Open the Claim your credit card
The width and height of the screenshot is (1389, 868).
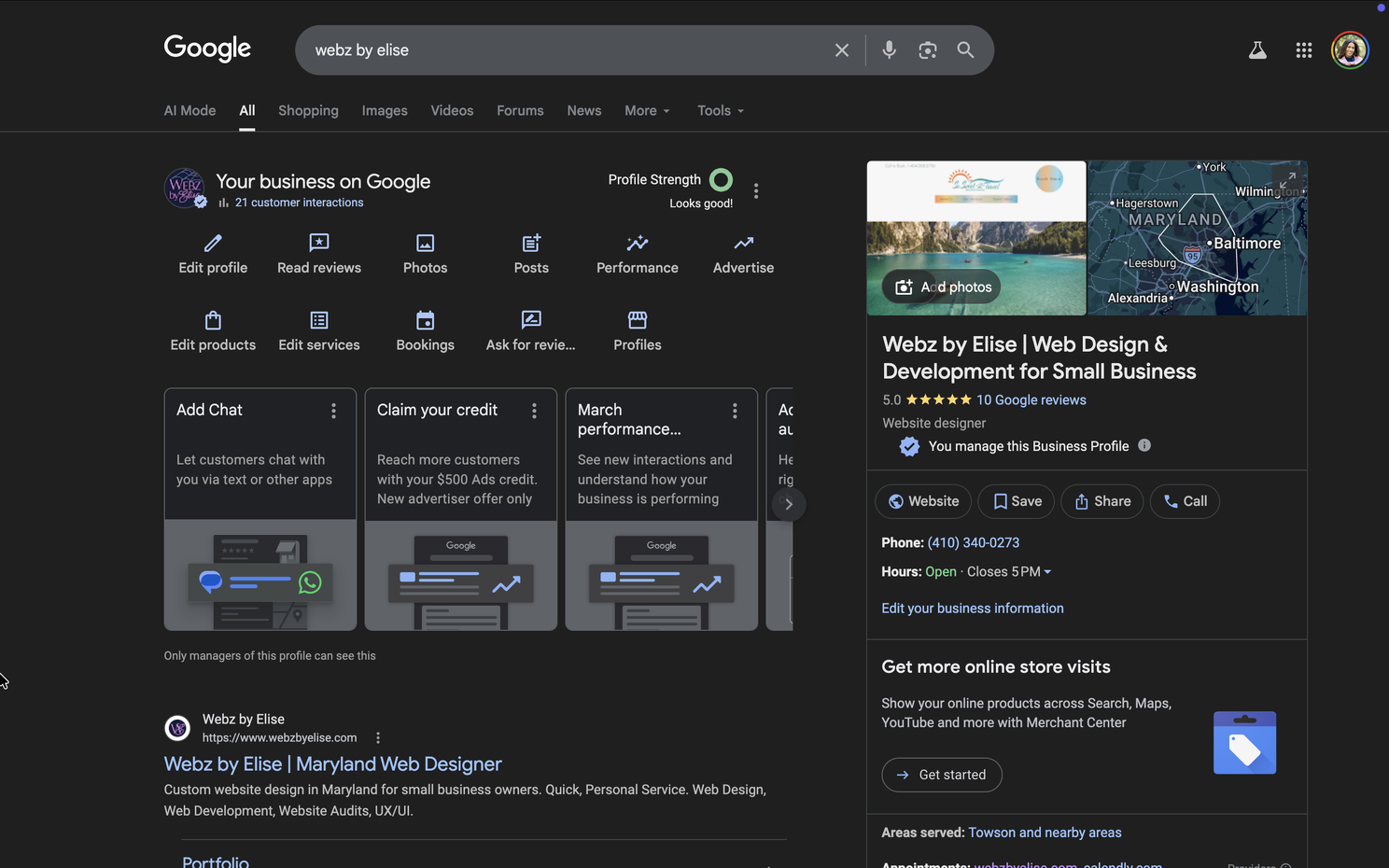[461, 510]
